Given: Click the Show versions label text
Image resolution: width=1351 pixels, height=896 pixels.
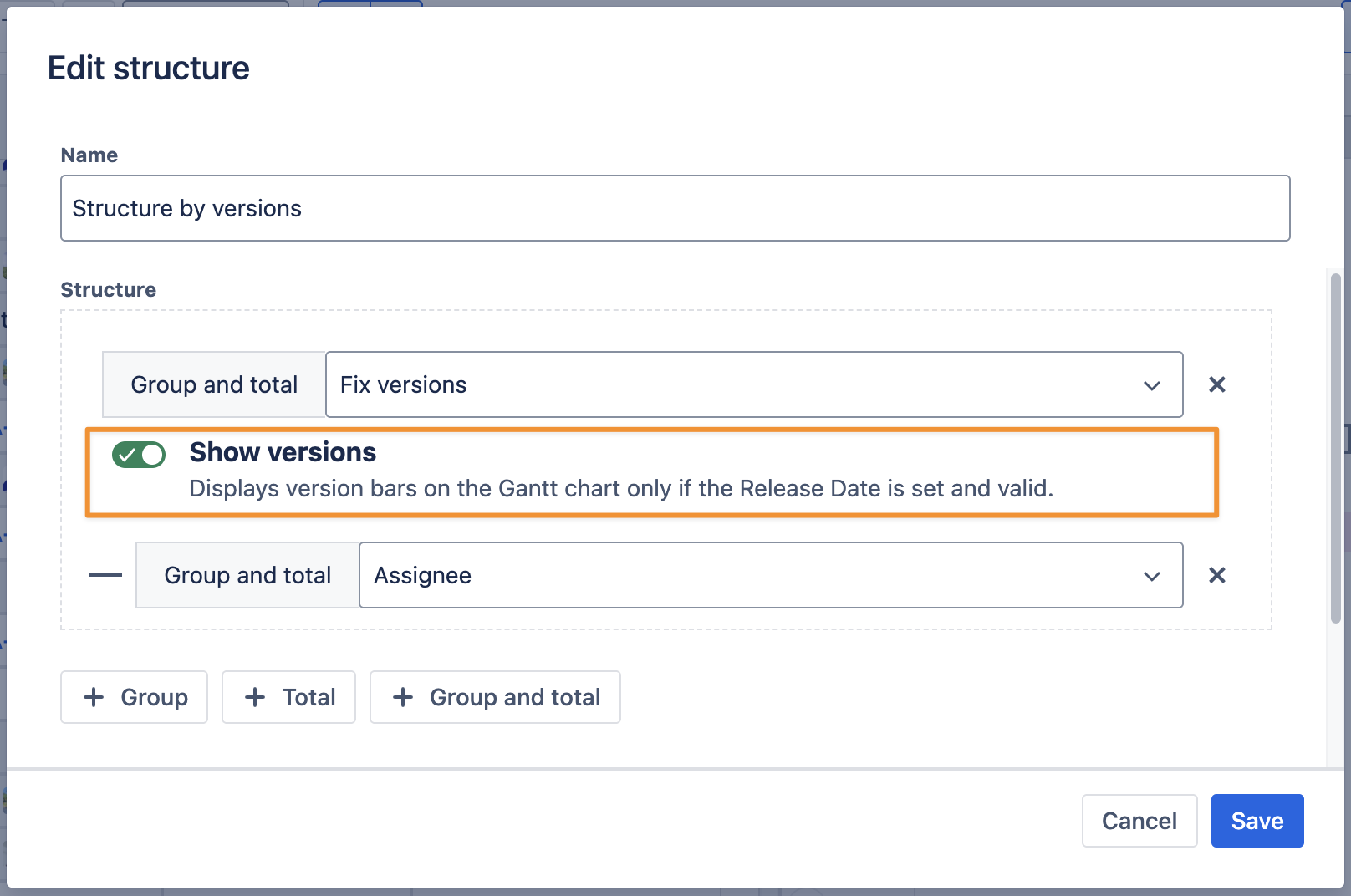Looking at the screenshot, I should tap(283, 452).
